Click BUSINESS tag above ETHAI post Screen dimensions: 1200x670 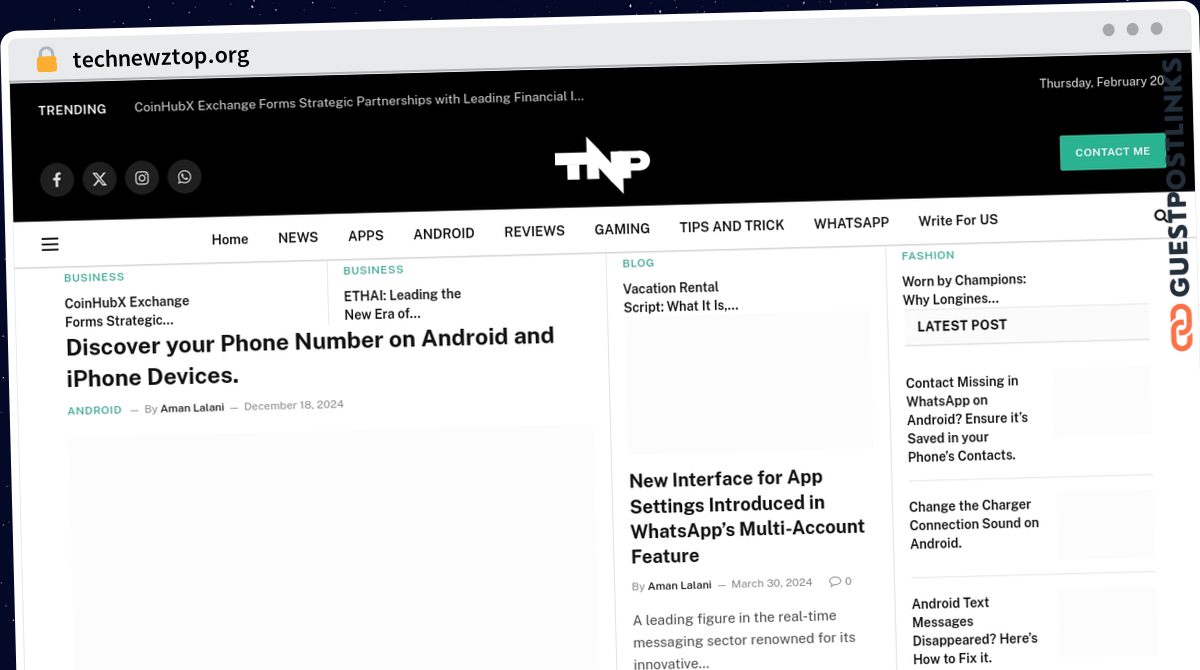(373, 270)
